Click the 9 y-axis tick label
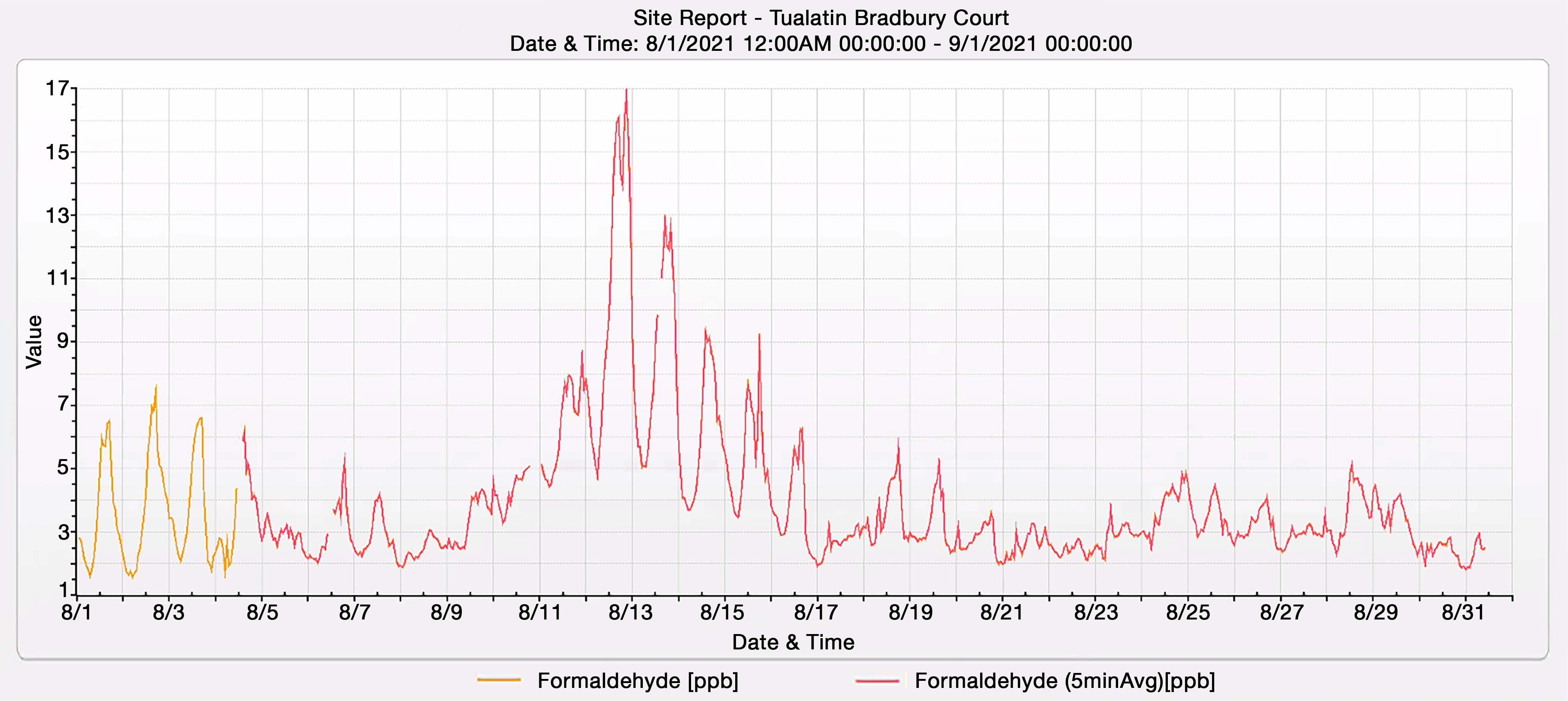The width and height of the screenshot is (1568, 701). coord(63,341)
